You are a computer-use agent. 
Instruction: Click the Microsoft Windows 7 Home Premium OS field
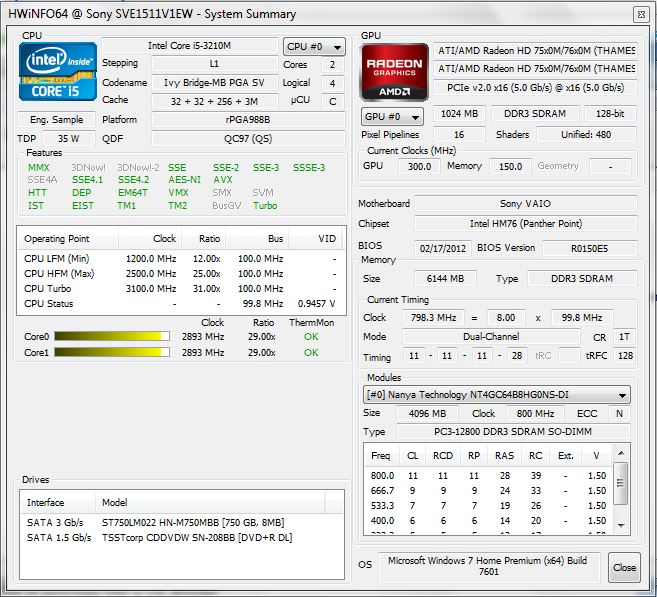pyautogui.click(x=489, y=566)
